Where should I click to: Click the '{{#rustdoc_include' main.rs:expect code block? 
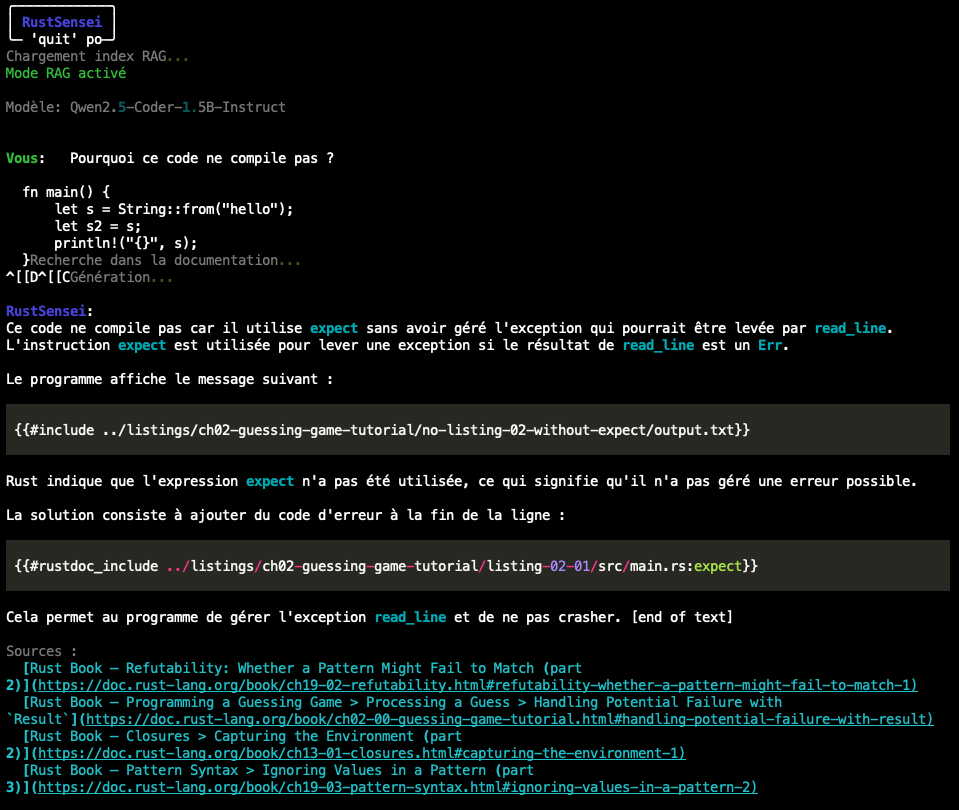point(478,565)
